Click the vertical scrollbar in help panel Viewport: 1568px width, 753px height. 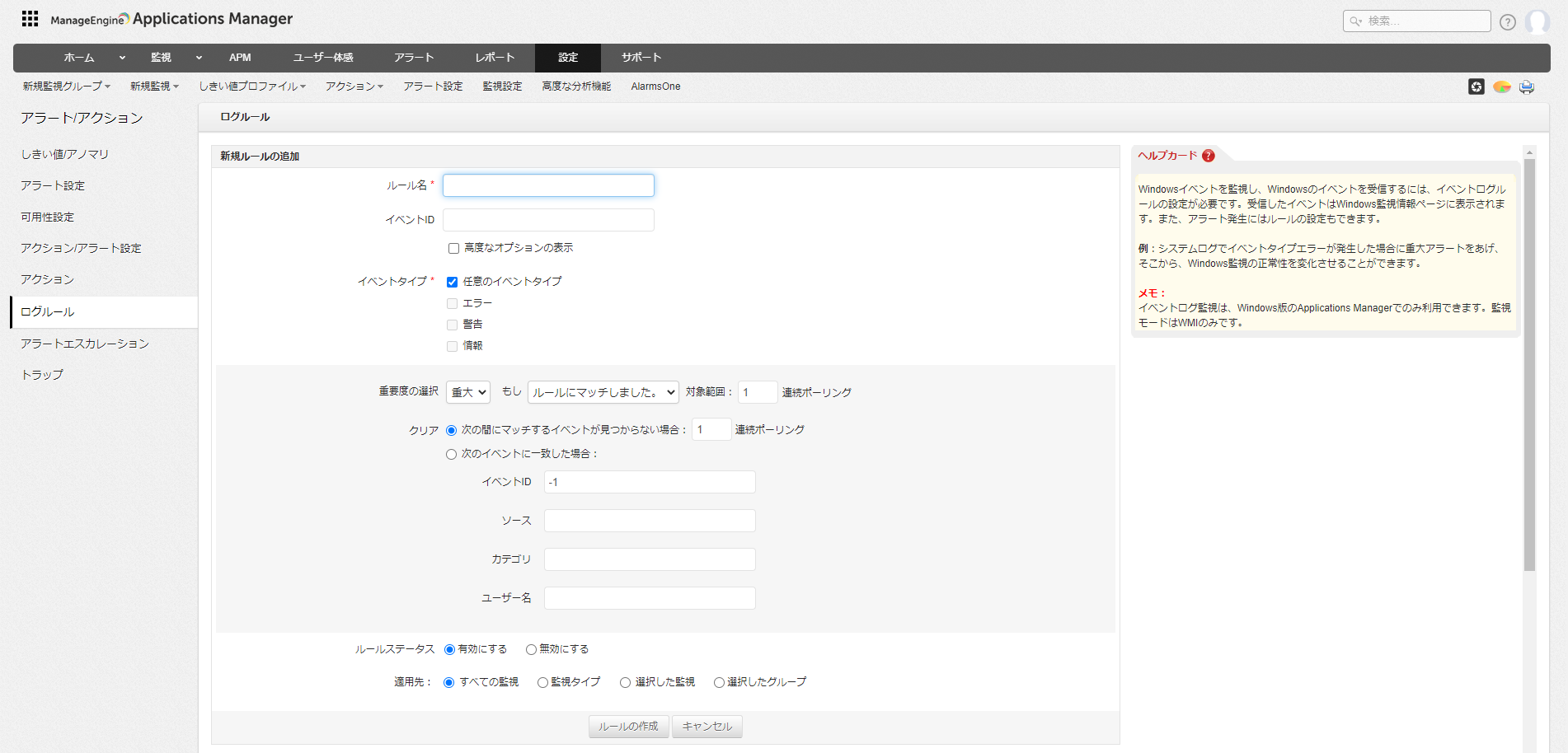coord(1529,364)
